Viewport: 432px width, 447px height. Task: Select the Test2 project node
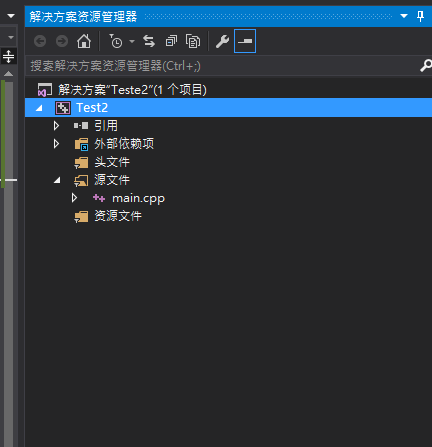[x=228, y=108]
